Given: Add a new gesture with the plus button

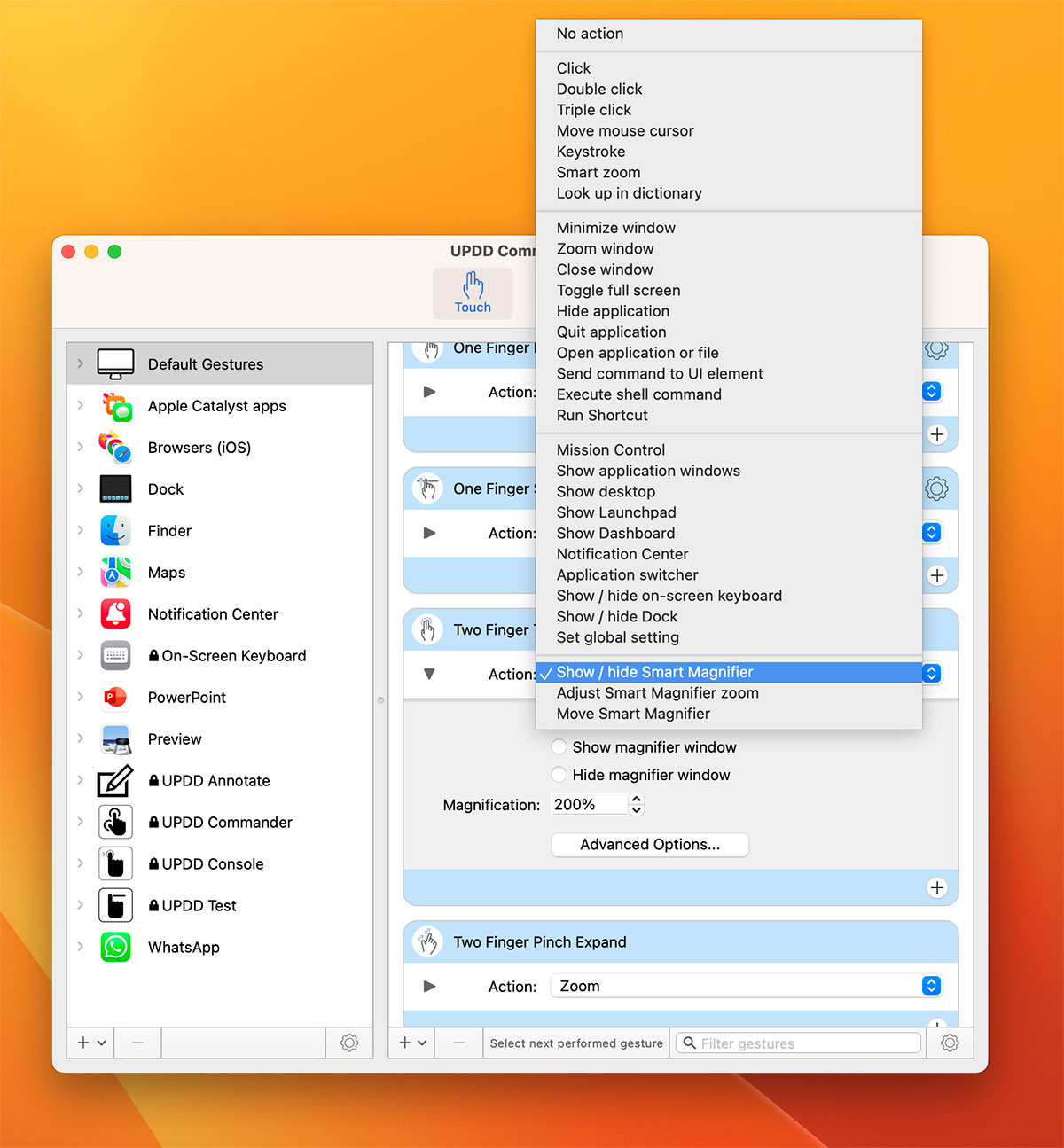Looking at the screenshot, I should point(406,1043).
